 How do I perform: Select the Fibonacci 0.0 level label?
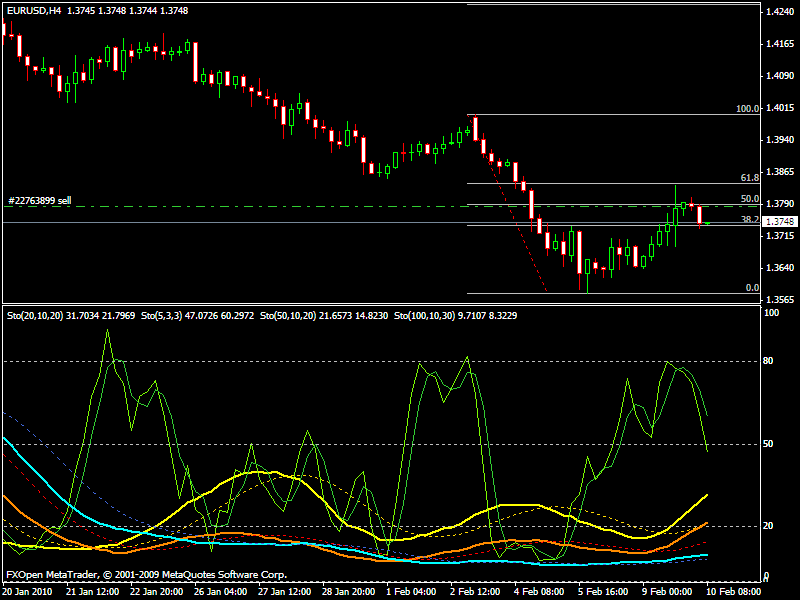[x=752, y=287]
